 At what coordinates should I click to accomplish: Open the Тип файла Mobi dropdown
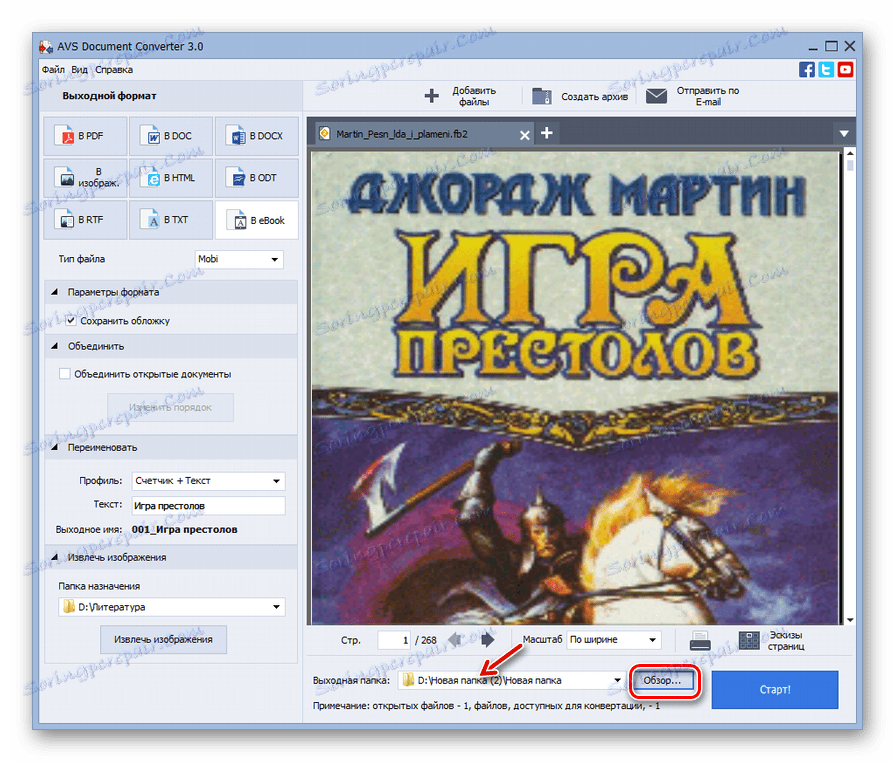click(239, 259)
